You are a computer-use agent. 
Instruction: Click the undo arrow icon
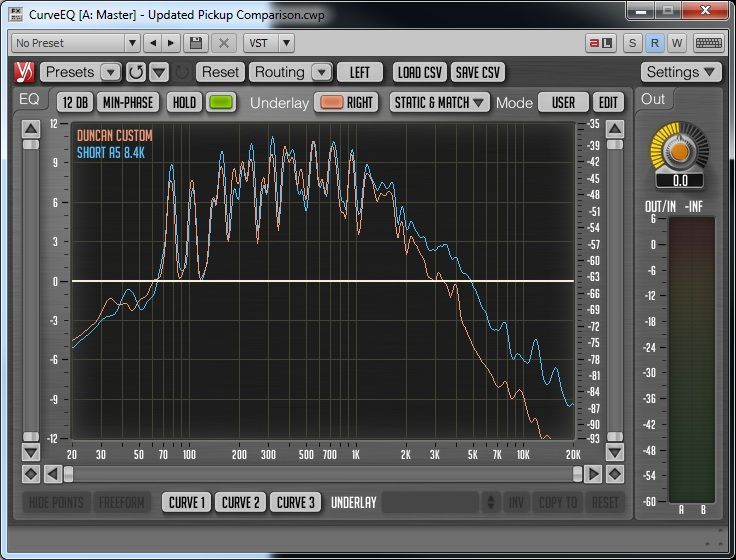[x=136, y=72]
